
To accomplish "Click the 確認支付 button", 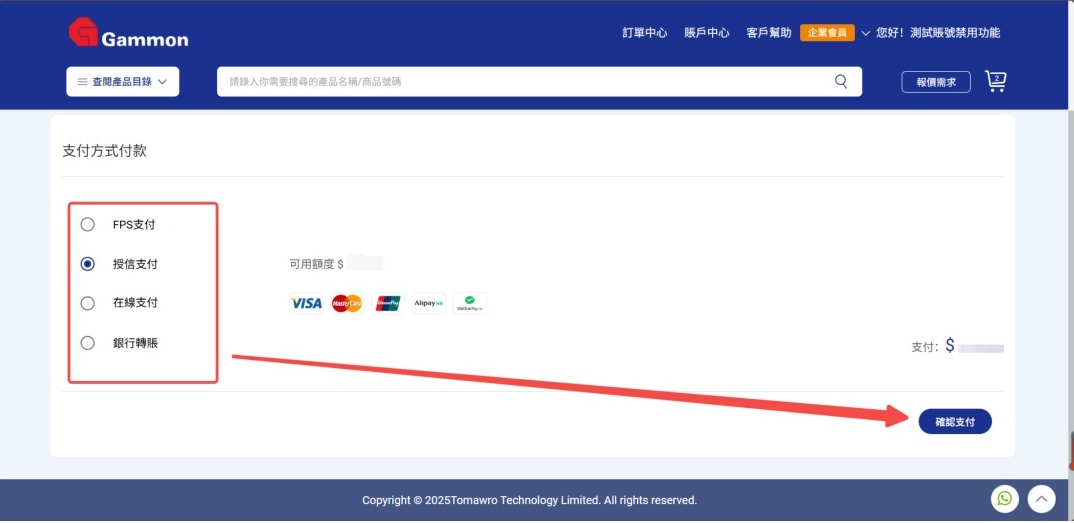I will pyautogui.click(x=954, y=421).
